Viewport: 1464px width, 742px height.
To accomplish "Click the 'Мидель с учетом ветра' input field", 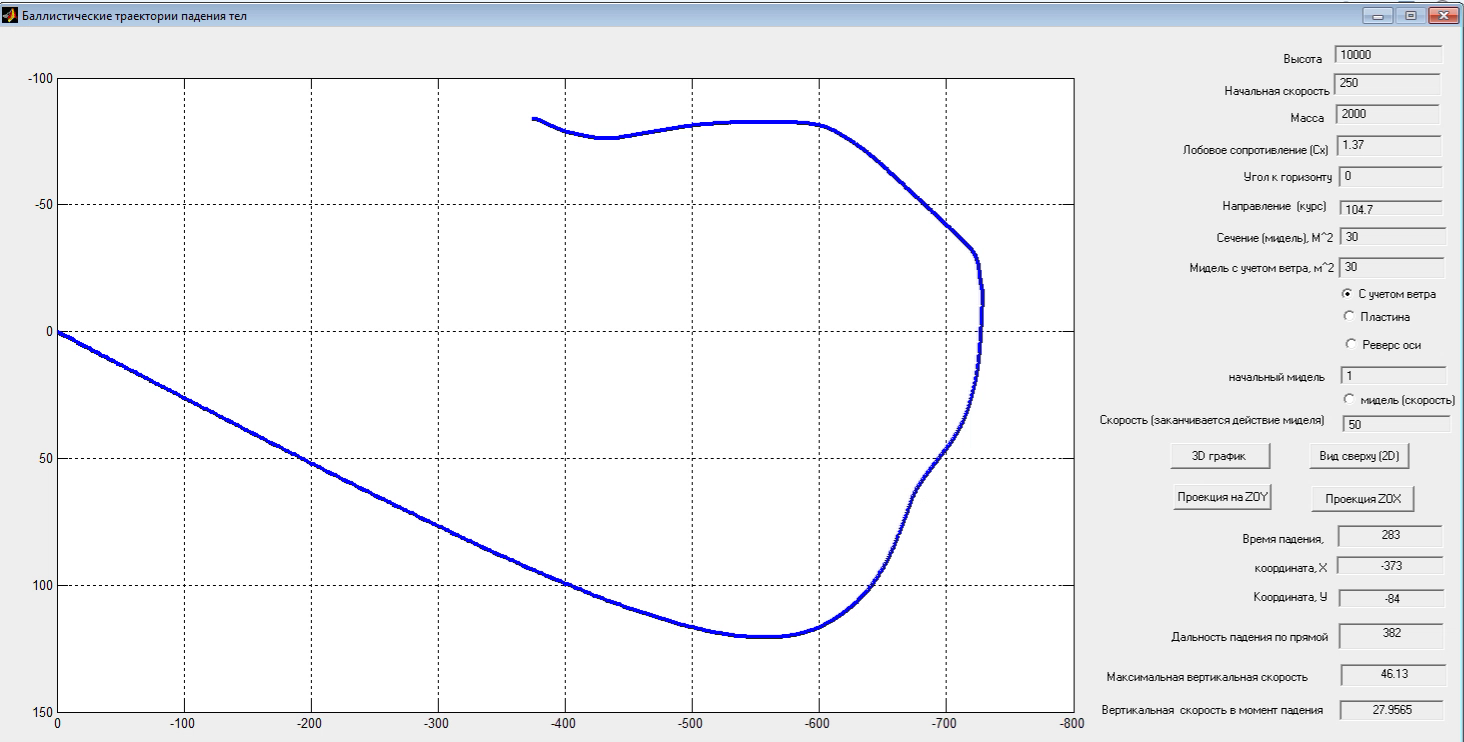I will coord(1393,267).
